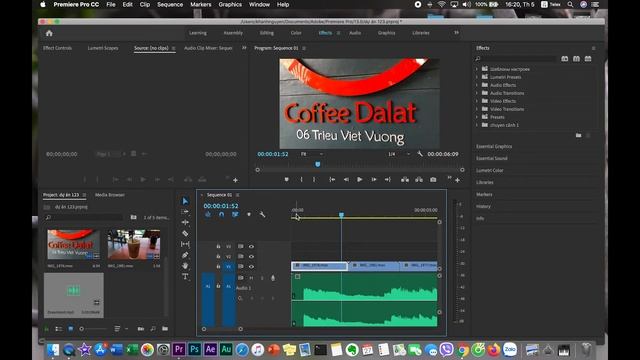Click new custom bin icon in Effects panel
This screenshot has height=360, width=640.
[x=578, y=135]
